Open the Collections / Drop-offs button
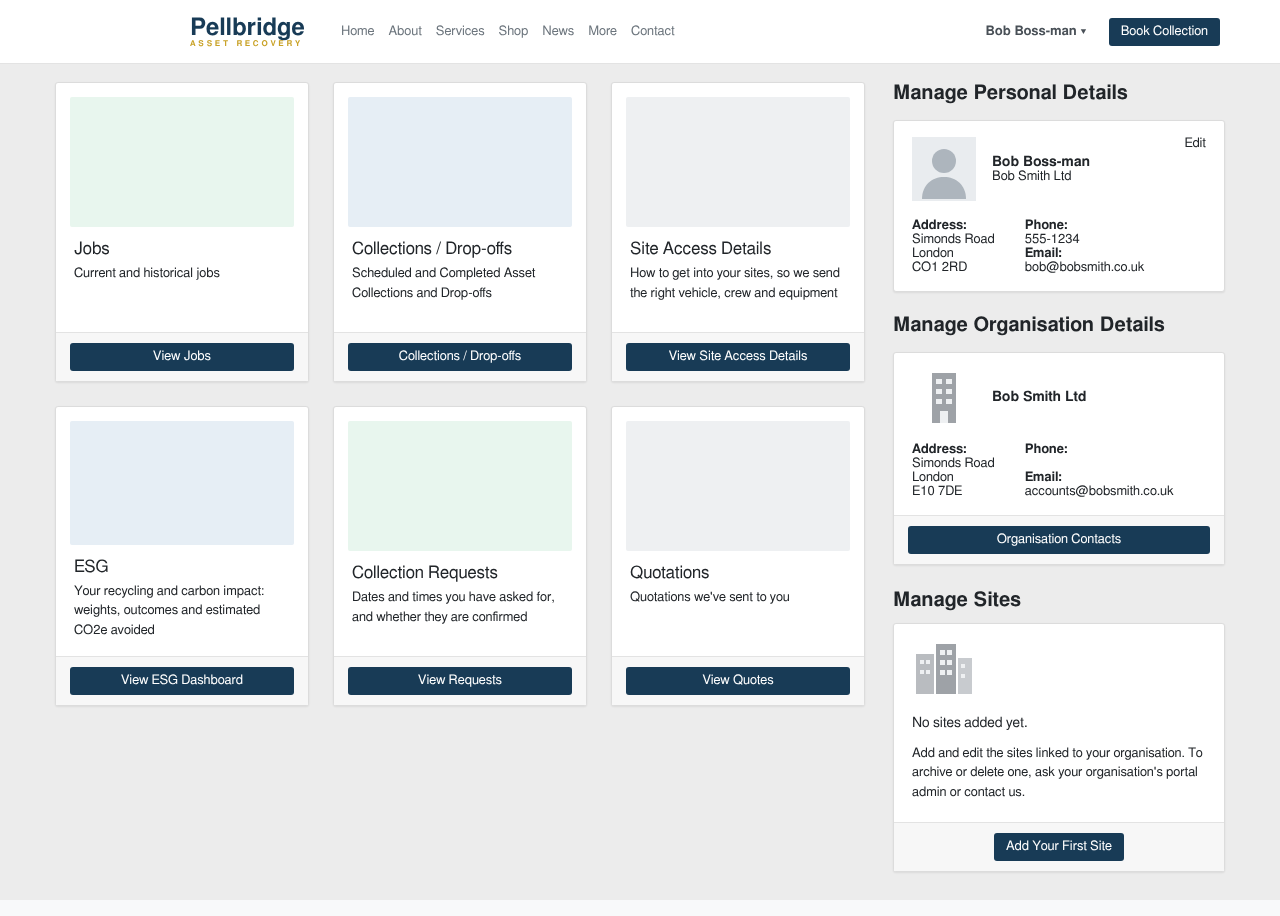The height and width of the screenshot is (916, 1280). pyautogui.click(x=460, y=357)
